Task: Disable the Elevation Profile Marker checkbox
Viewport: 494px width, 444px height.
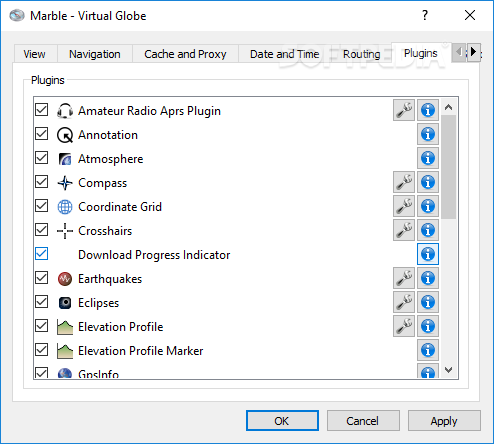Action: tap(42, 350)
